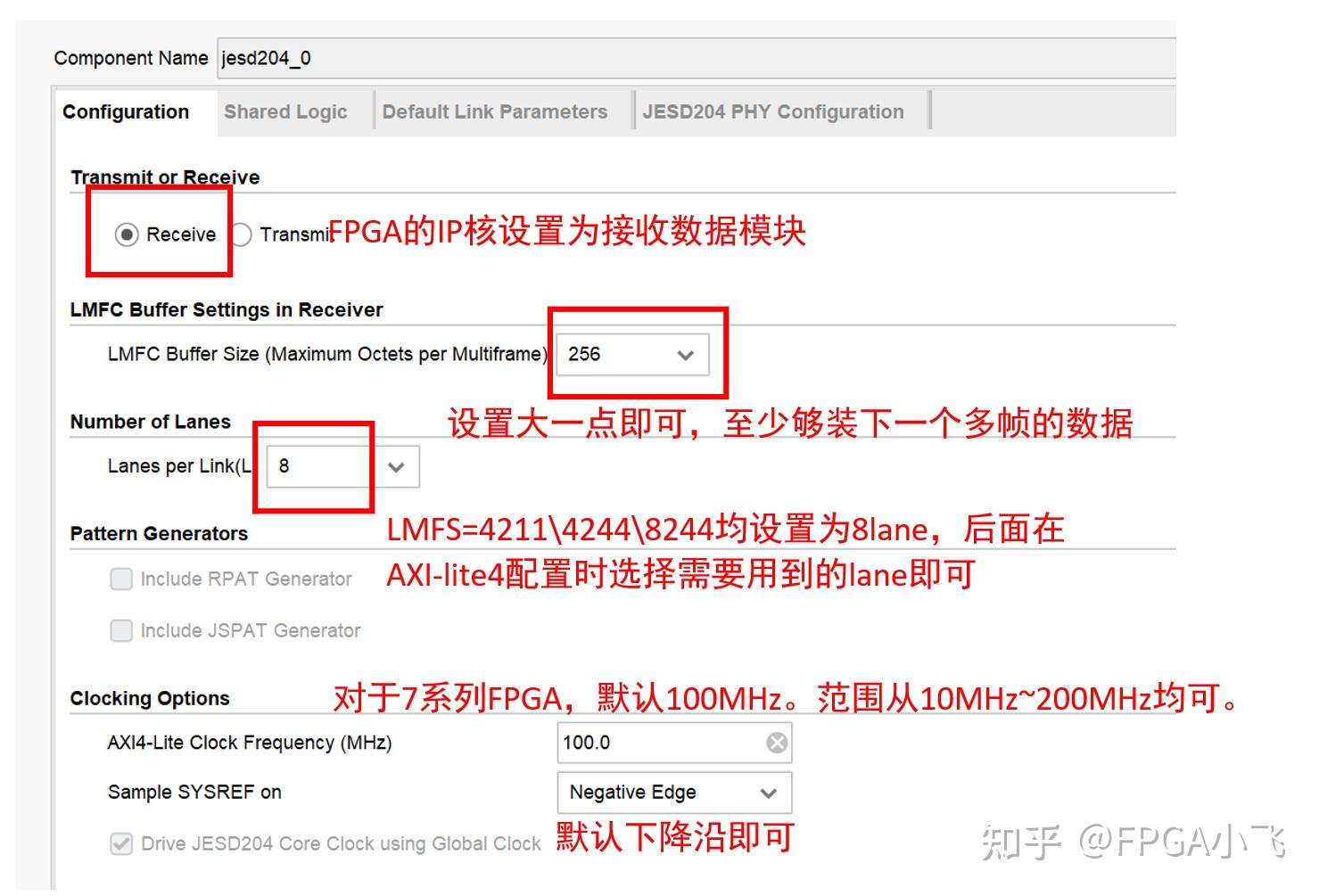This screenshot has width=1319, height=896.
Task: Enable Include JSPAT Generator
Action: point(121,630)
